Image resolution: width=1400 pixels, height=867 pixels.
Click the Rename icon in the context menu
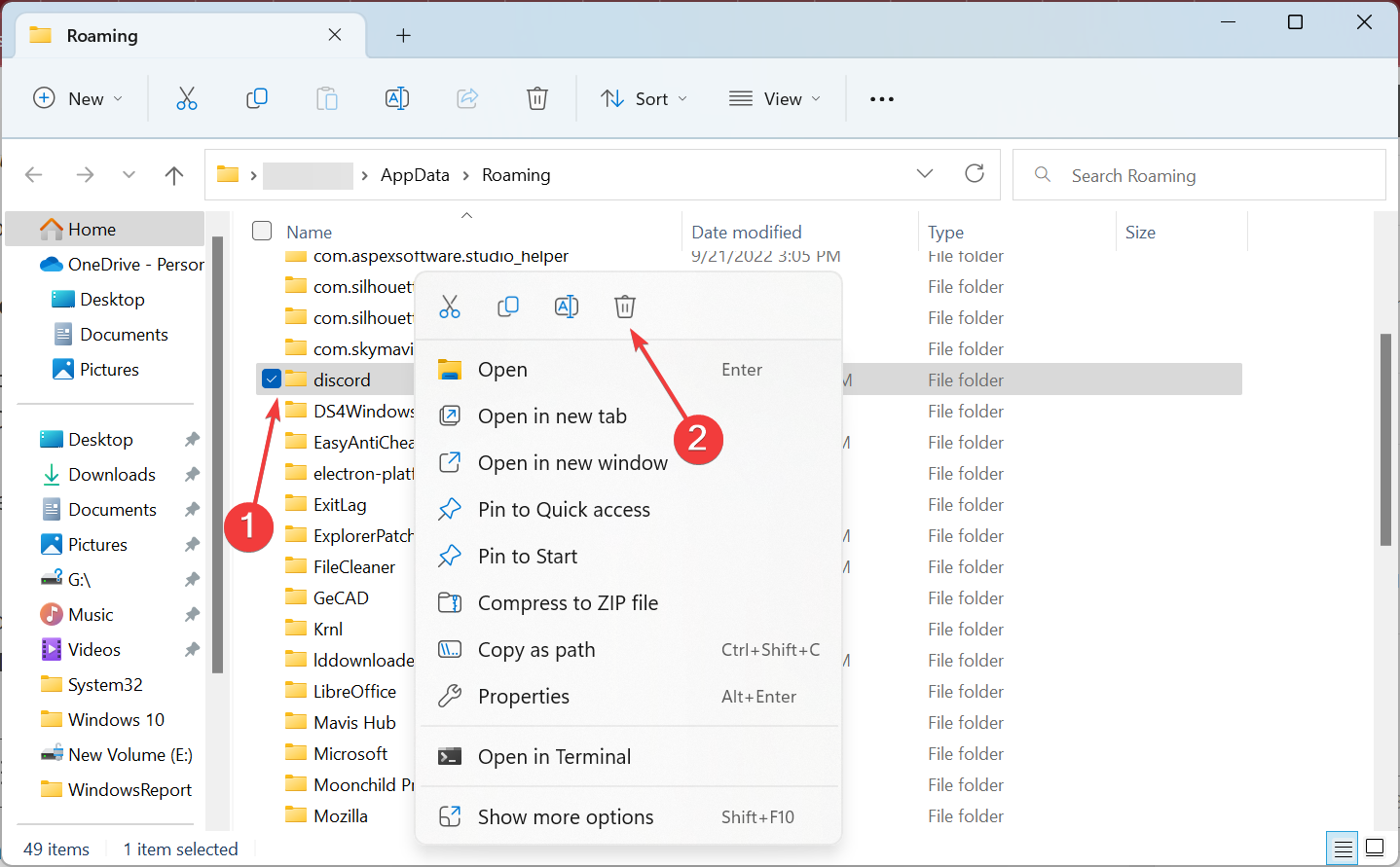567,307
